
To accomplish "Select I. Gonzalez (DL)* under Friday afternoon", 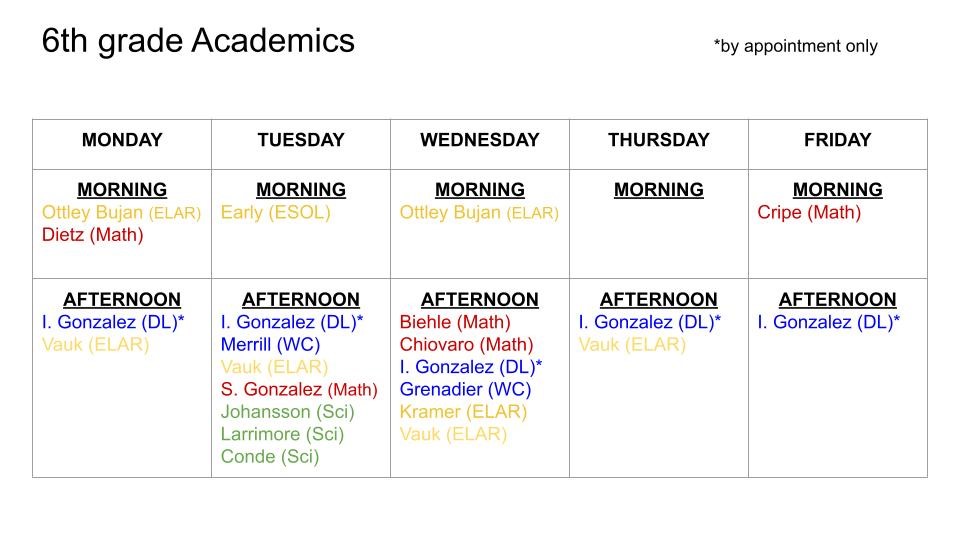I will pos(829,322).
